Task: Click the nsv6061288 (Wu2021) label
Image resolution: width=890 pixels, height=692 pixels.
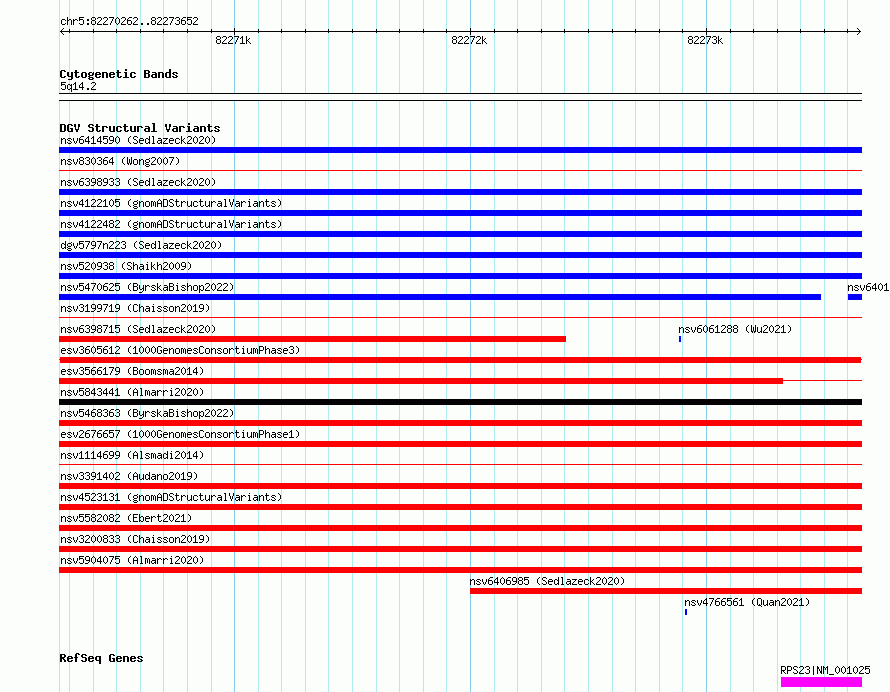Action: (x=735, y=329)
